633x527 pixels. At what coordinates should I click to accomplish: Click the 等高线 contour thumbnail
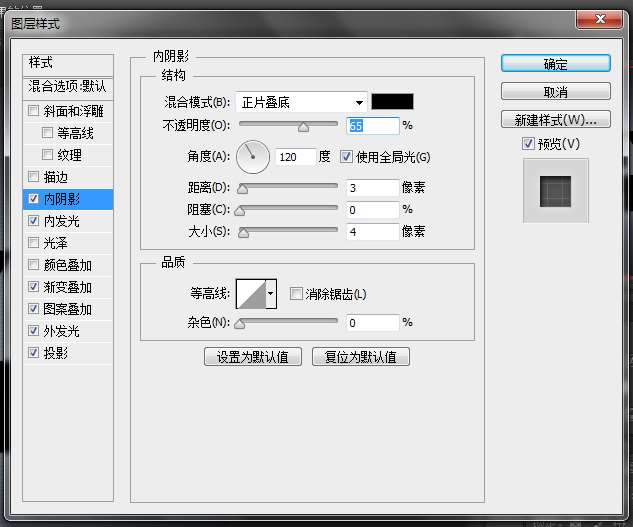click(251, 294)
